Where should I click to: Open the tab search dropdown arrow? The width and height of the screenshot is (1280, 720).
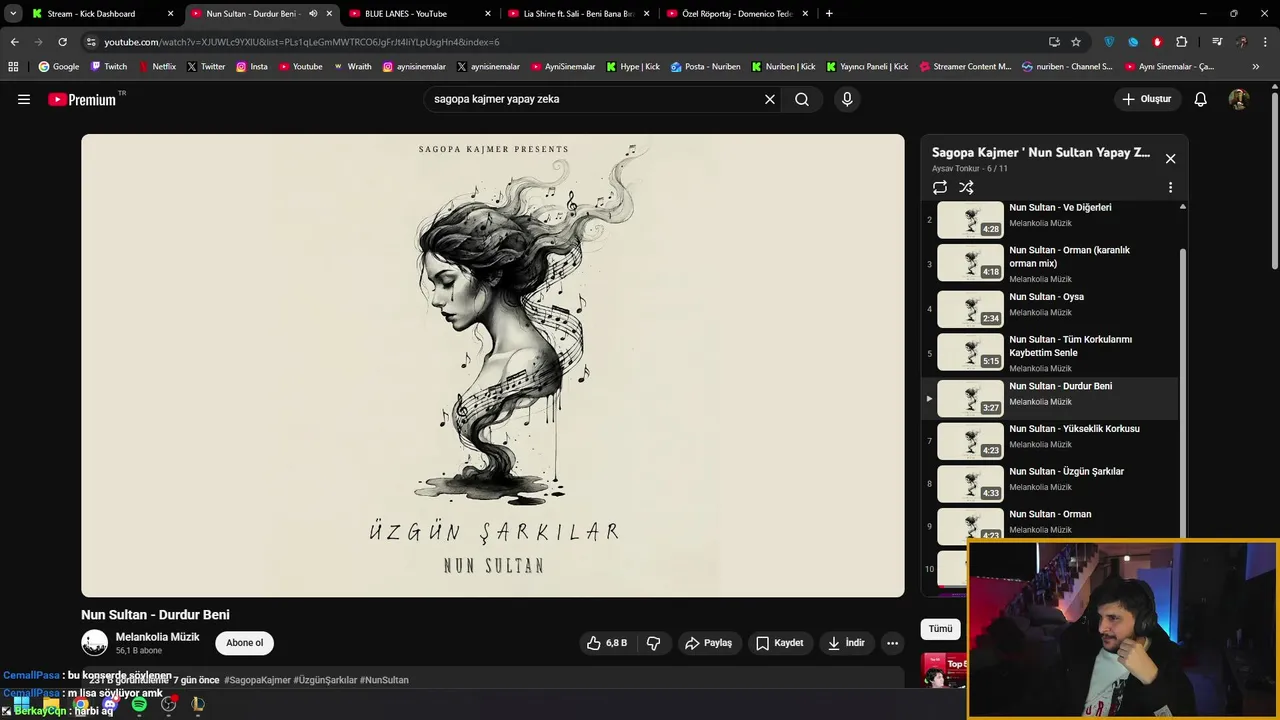tap(13, 14)
